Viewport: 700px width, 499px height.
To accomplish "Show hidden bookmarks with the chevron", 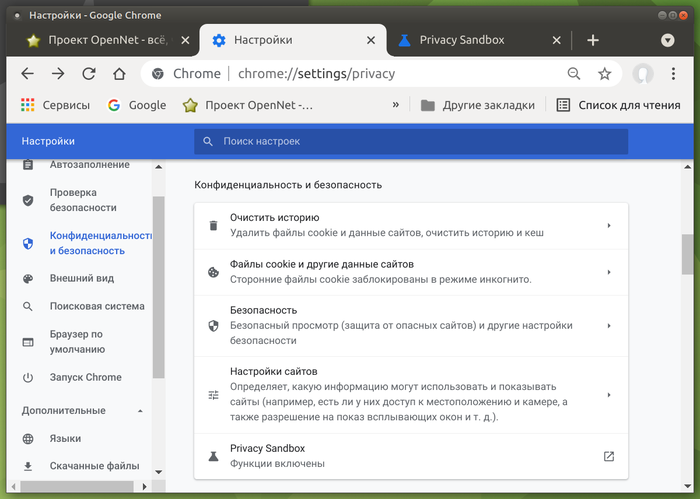I will 396,105.
